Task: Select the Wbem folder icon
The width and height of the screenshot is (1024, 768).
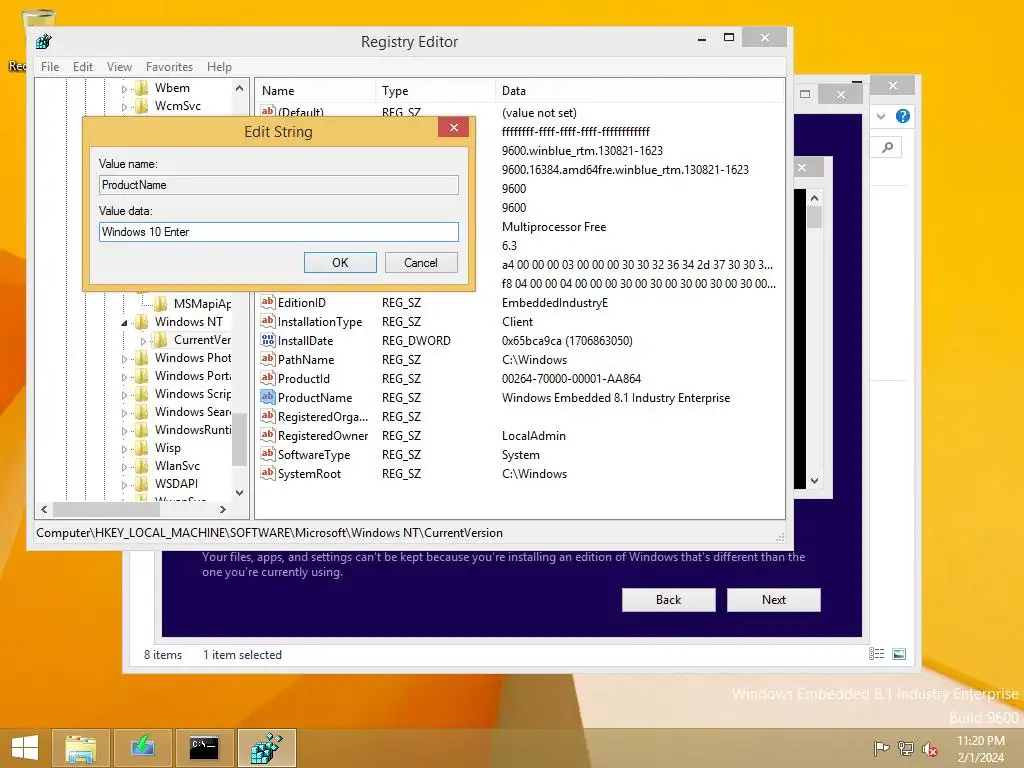Action: [x=142, y=88]
